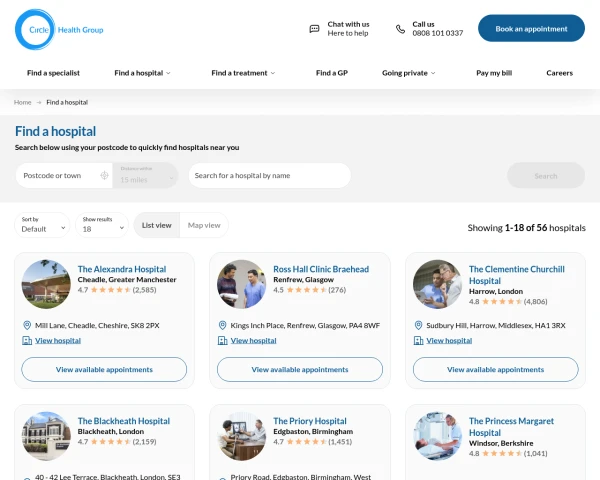The height and width of the screenshot is (480, 600).
Task: Click View hospital link for Clementine Churchill
Action: tap(449, 340)
